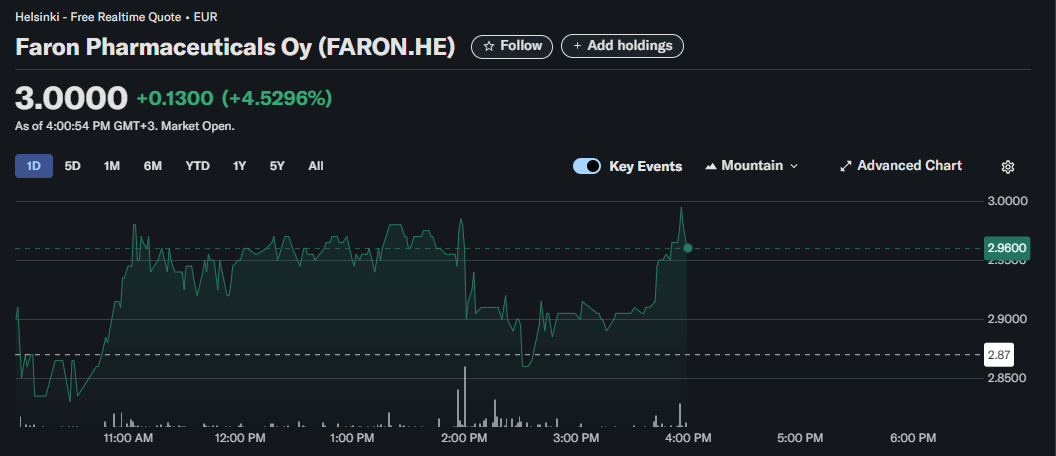Click the 2.9600 current price tag
The width and height of the screenshot is (1056, 456).
click(x=1007, y=248)
